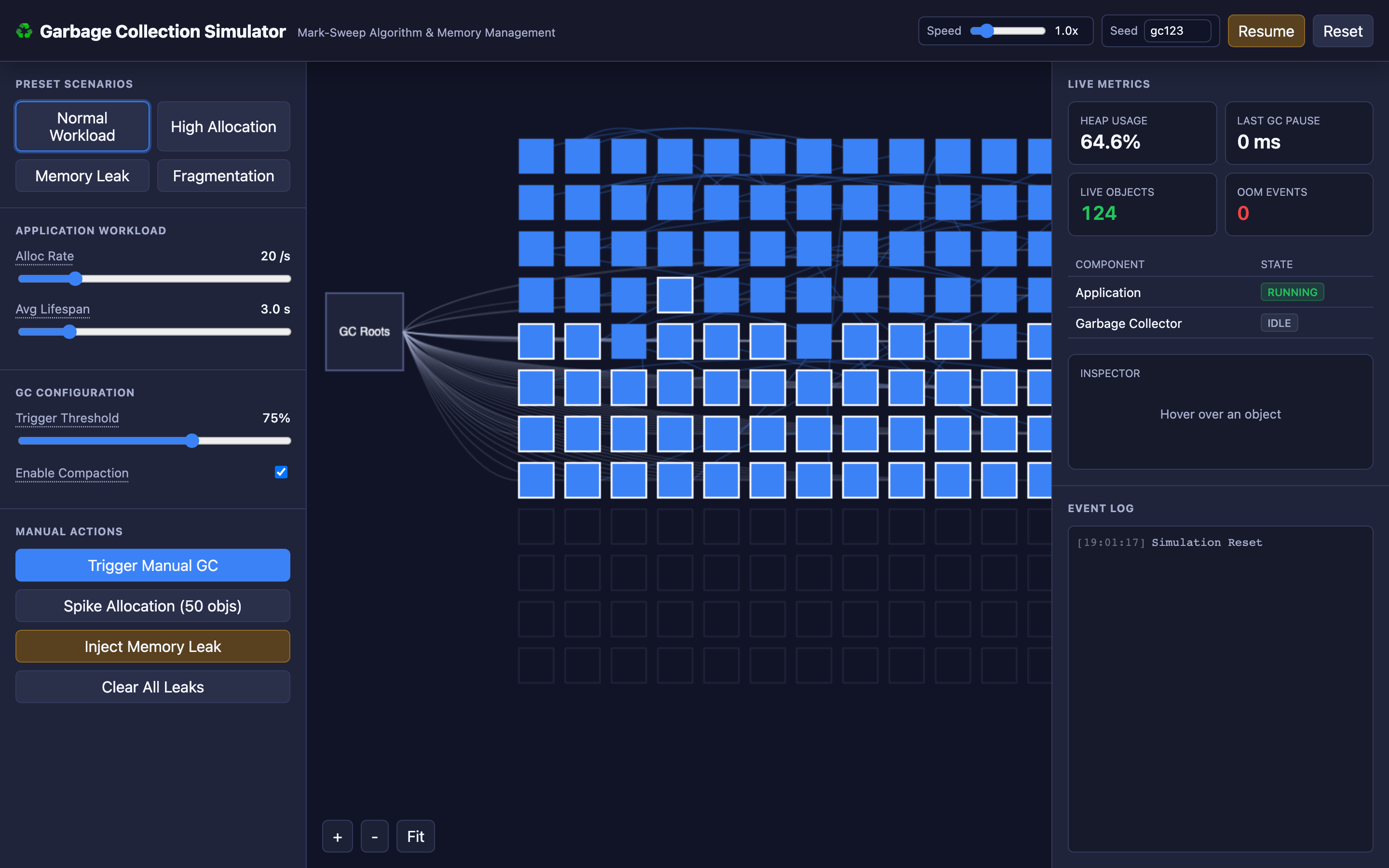Click the Last GC Pause 0 ms card
The image size is (1389, 868).
click(1298, 133)
